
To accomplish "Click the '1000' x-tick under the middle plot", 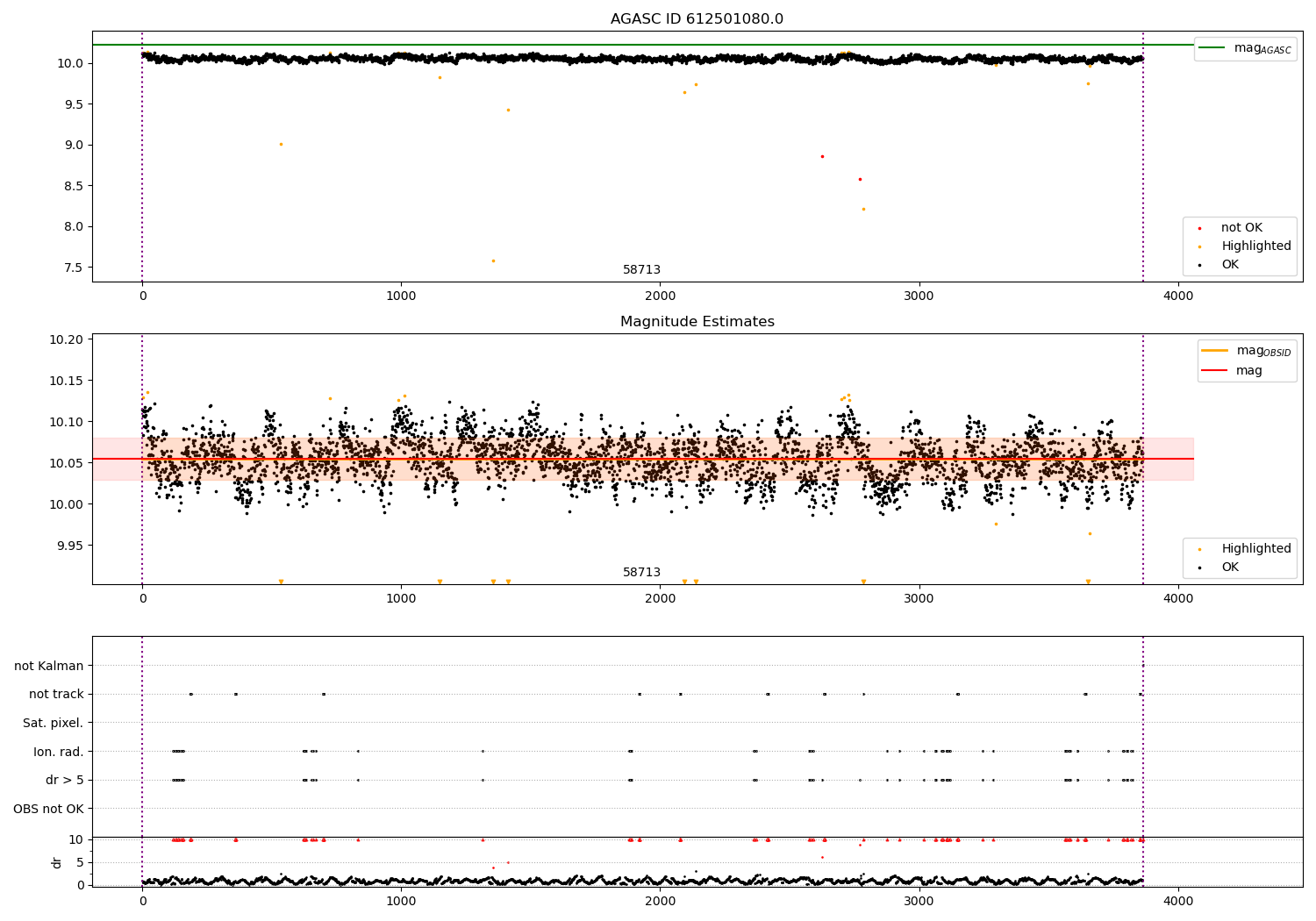I will point(401,599).
